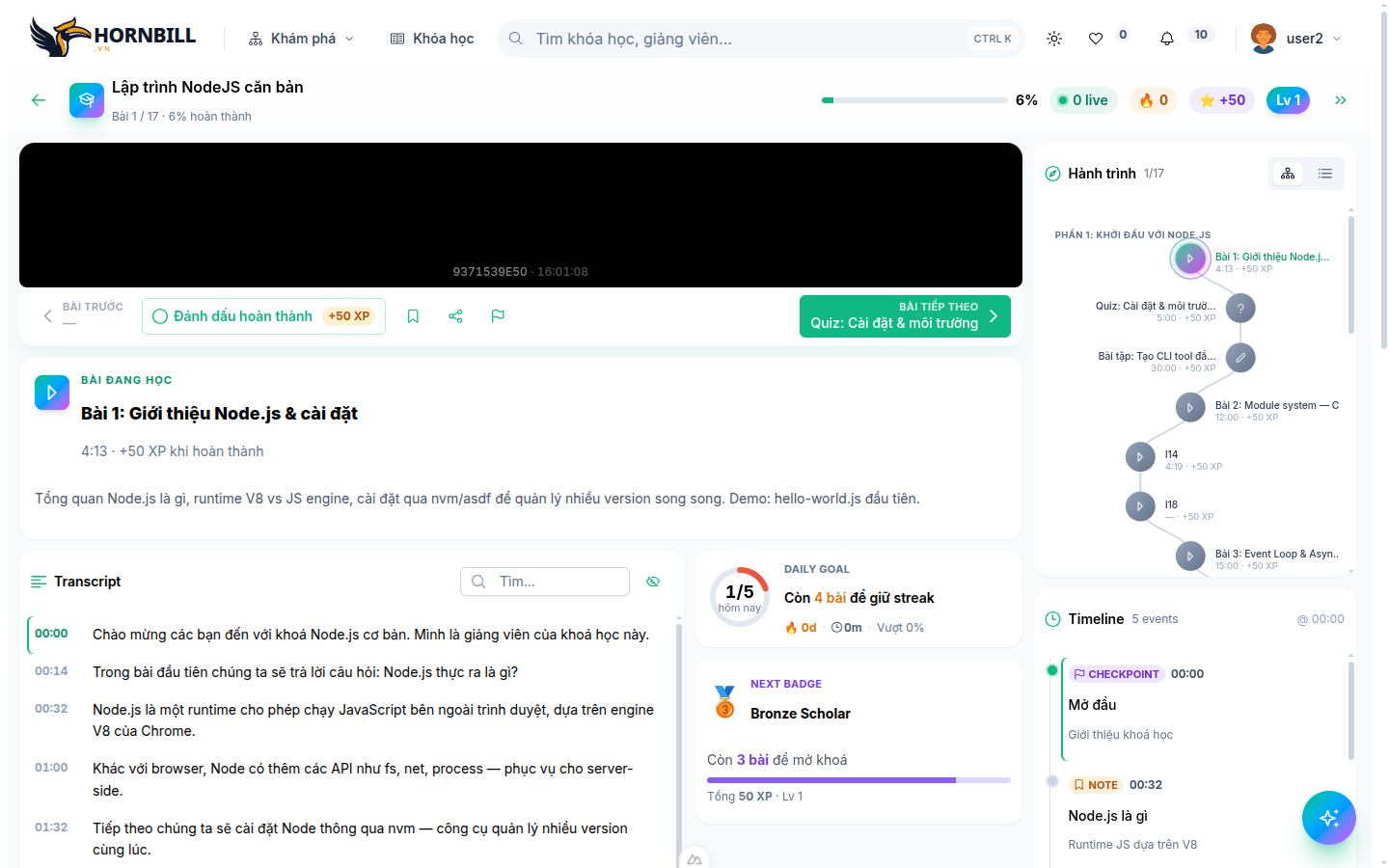Click the Node.js course graduation-cap icon
Screen dimensions: 1389x868
click(87, 100)
